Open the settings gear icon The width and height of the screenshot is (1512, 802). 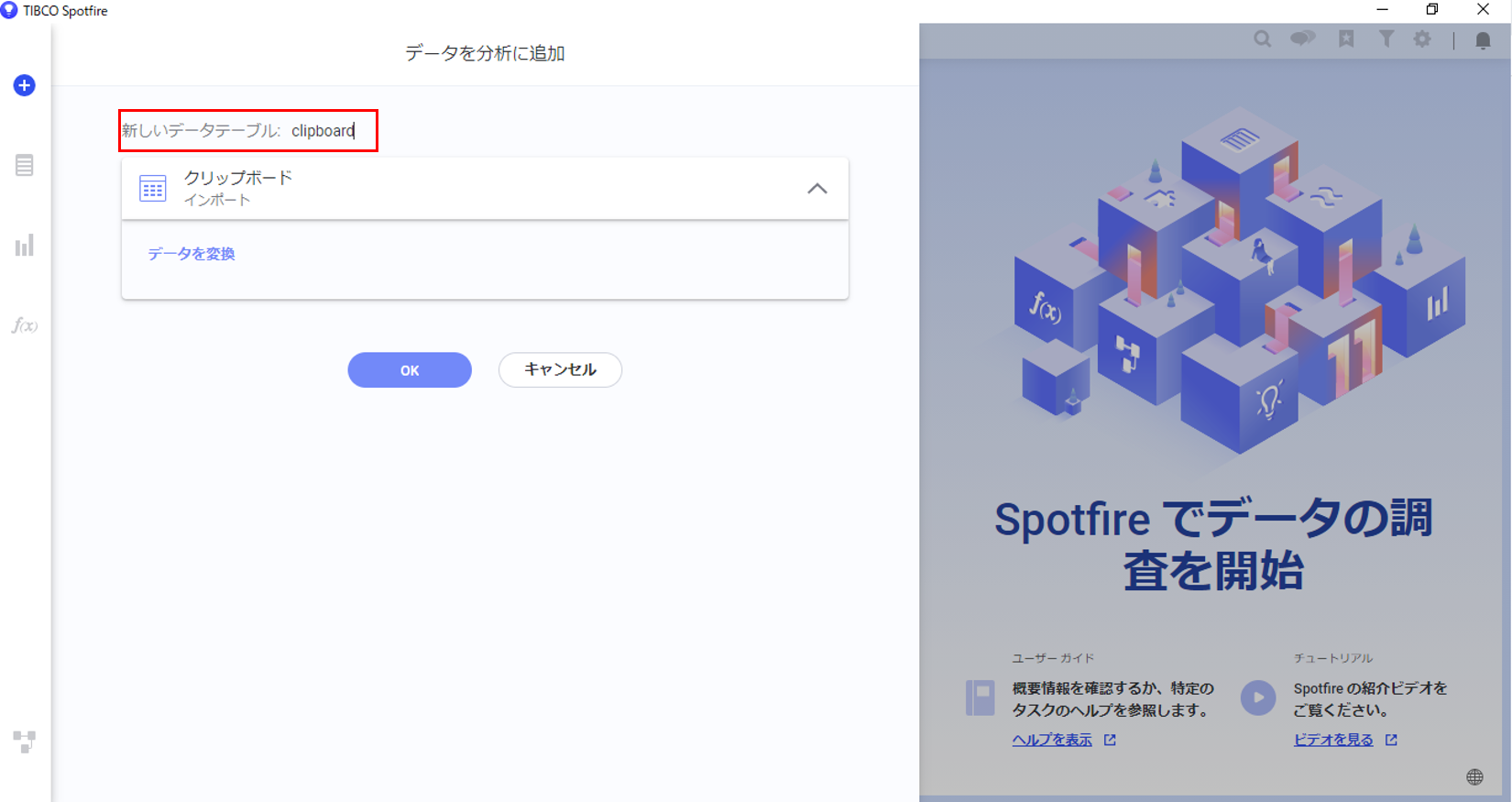(1422, 39)
